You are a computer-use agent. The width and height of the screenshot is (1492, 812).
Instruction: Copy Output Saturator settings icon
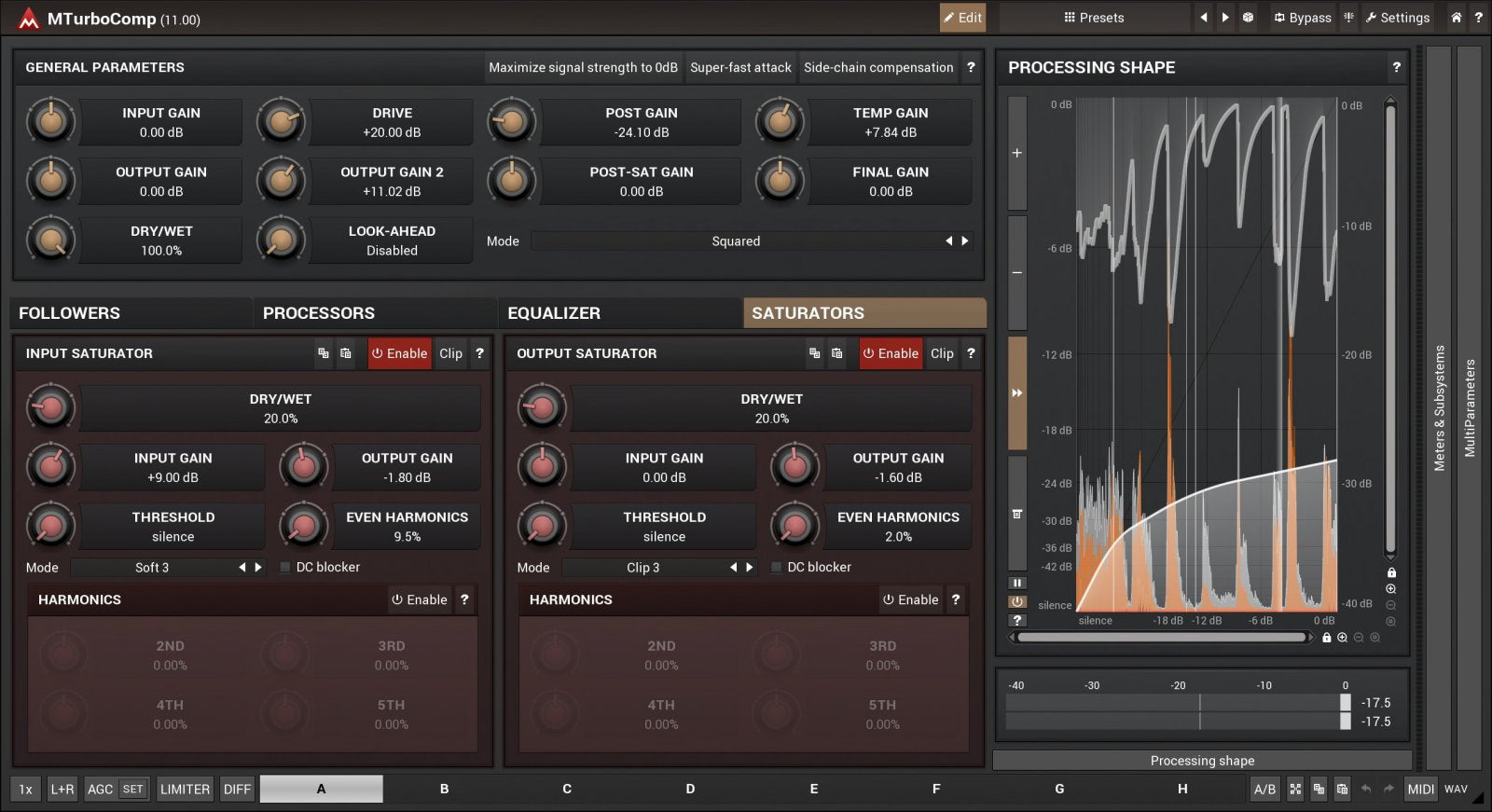pyautogui.click(x=815, y=353)
